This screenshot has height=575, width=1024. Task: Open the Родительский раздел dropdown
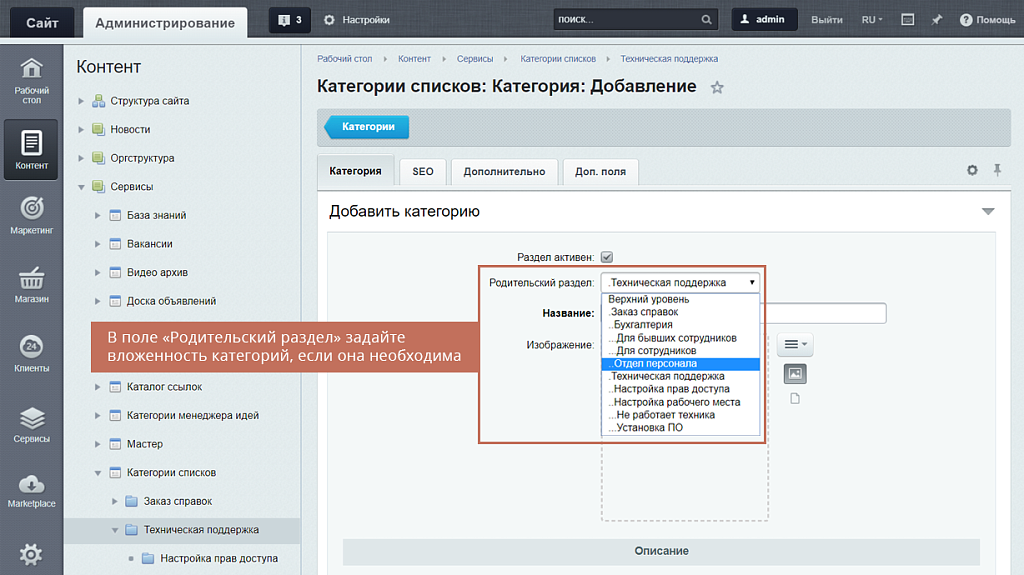point(680,283)
